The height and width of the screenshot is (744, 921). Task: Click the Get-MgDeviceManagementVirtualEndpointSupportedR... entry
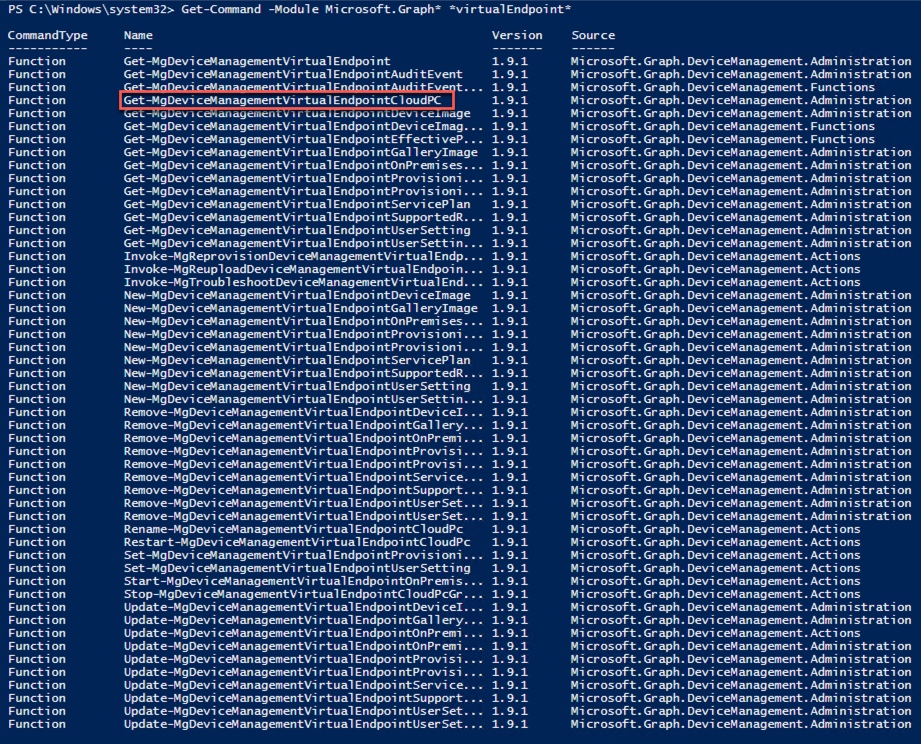pos(303,217)
